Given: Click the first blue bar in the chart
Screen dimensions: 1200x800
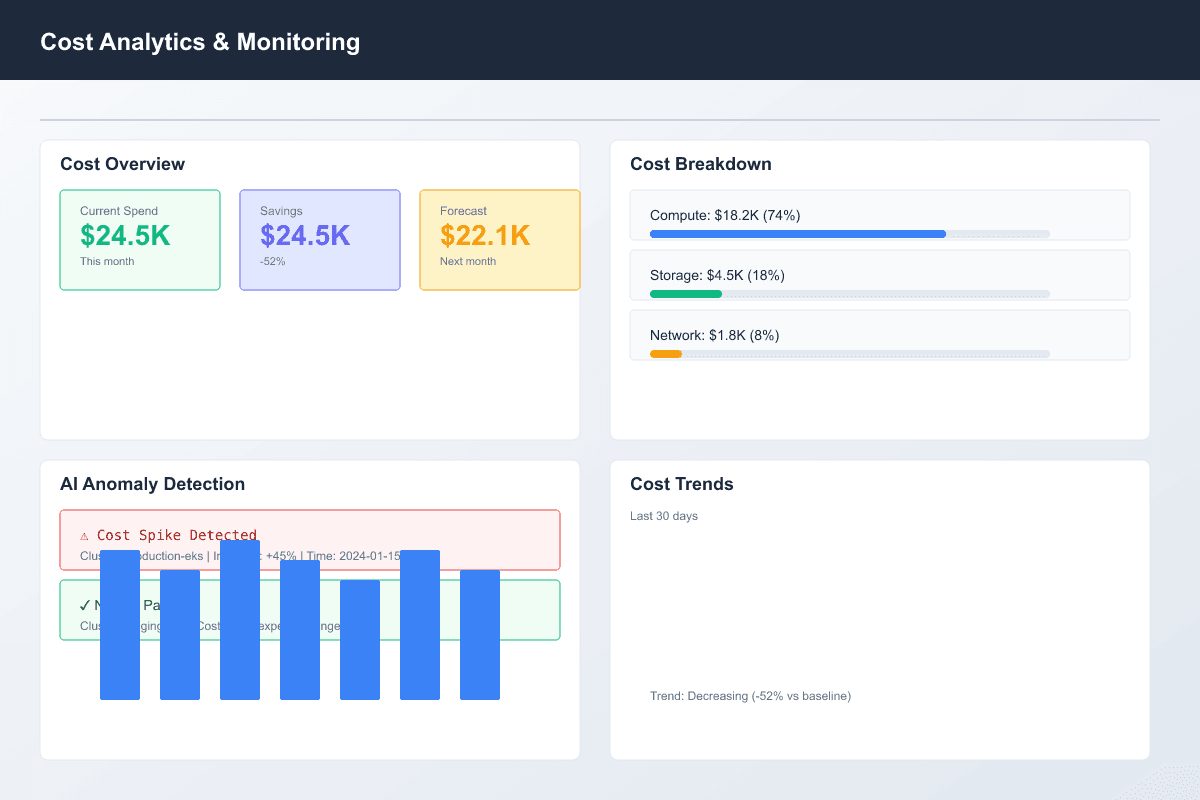Looking at the screenshot, I should point(120,625).
